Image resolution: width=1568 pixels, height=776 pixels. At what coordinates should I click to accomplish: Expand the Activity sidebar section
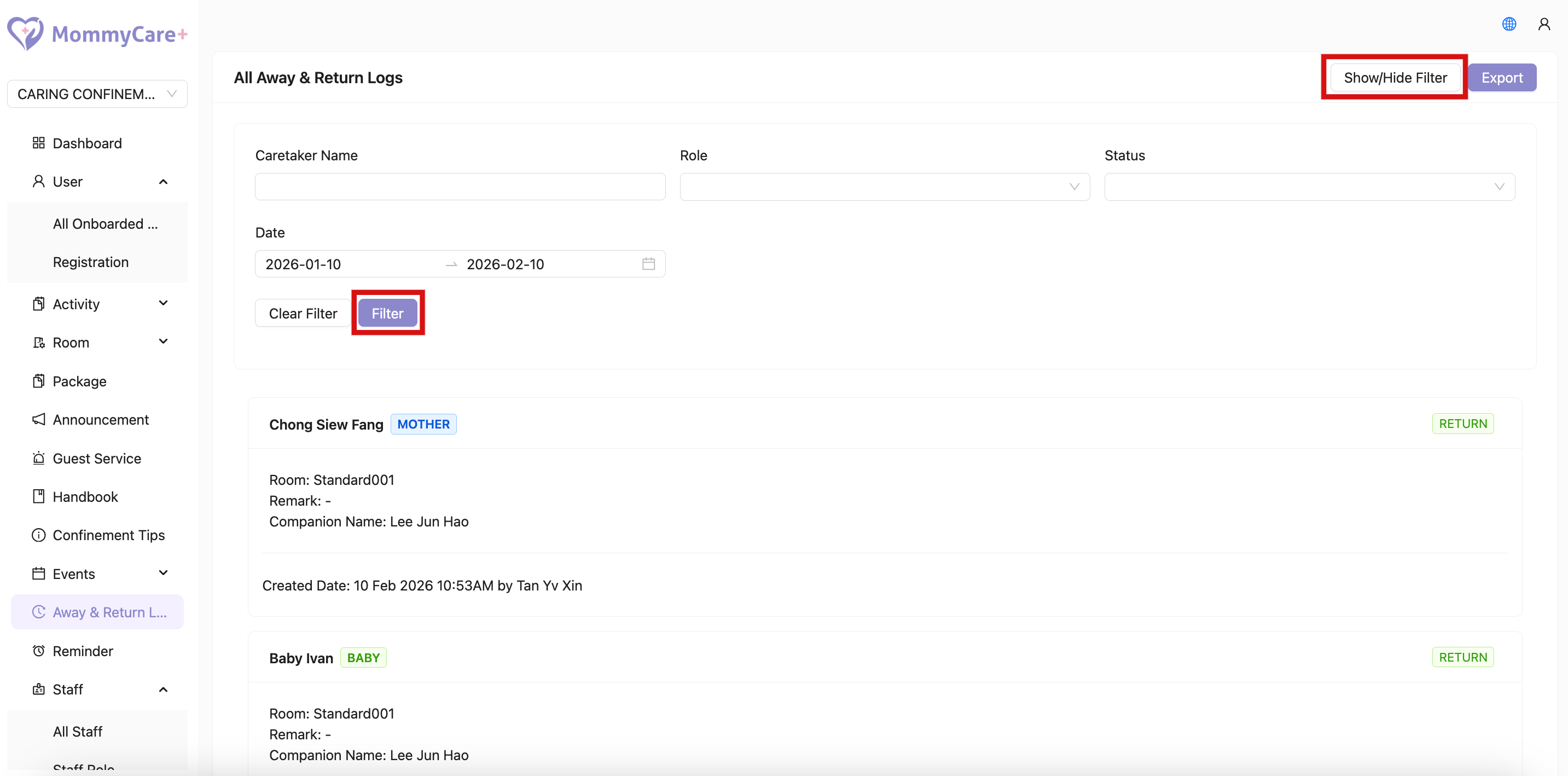(x=163, y=303)
